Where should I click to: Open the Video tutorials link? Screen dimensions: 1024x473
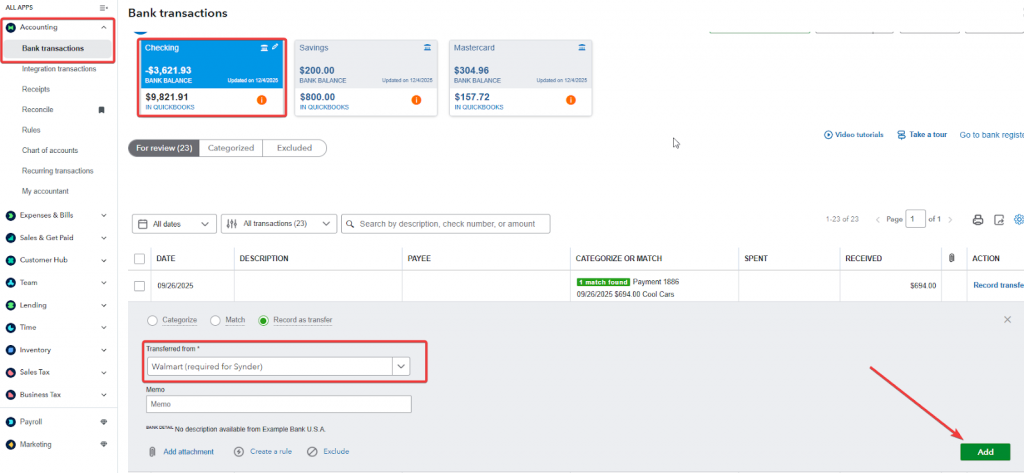coord(853,135)
